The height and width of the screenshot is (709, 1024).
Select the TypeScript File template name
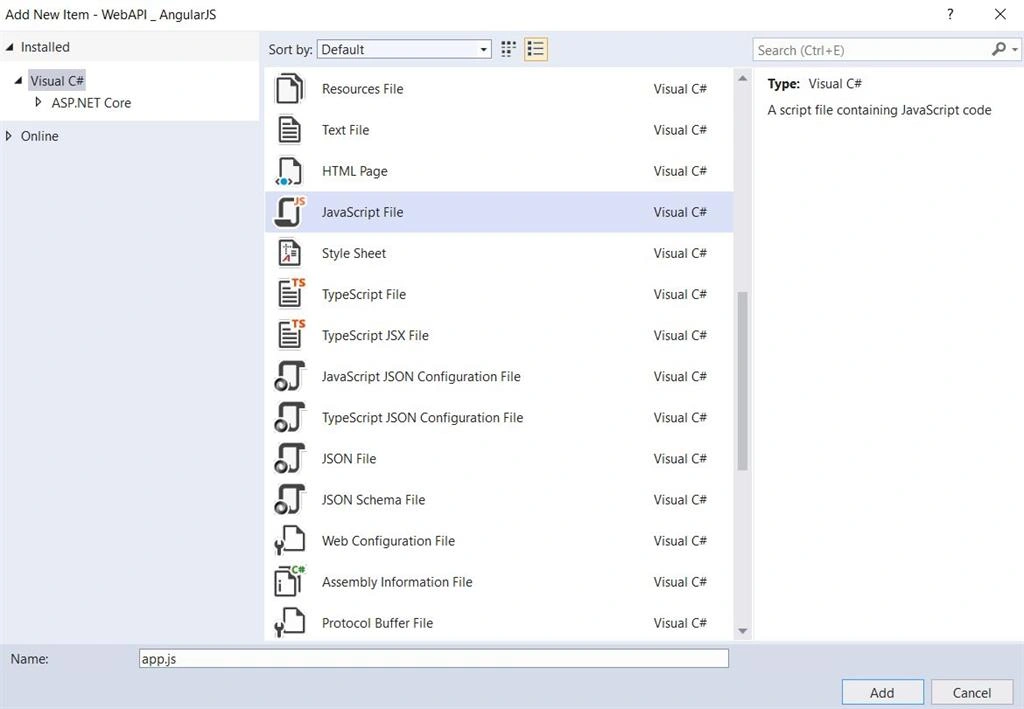click(364, 294)
